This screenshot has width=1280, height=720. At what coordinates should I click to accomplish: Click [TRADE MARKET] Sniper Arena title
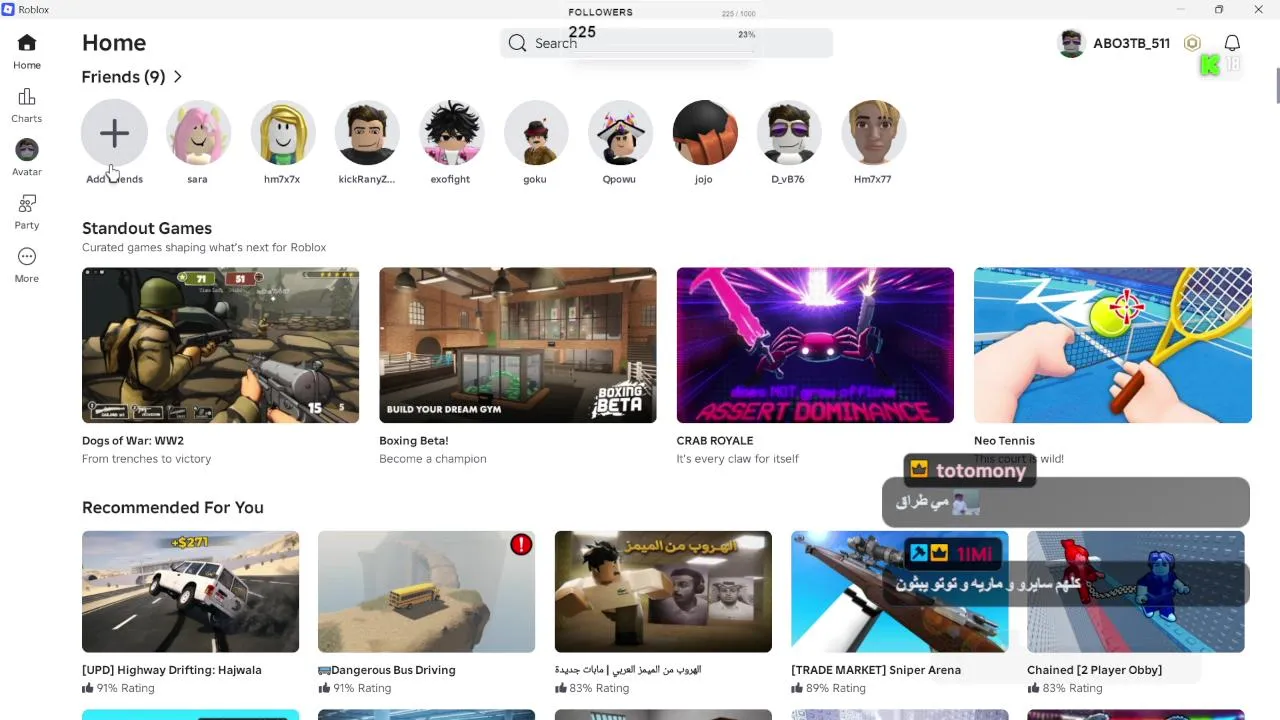click(876, 670)
